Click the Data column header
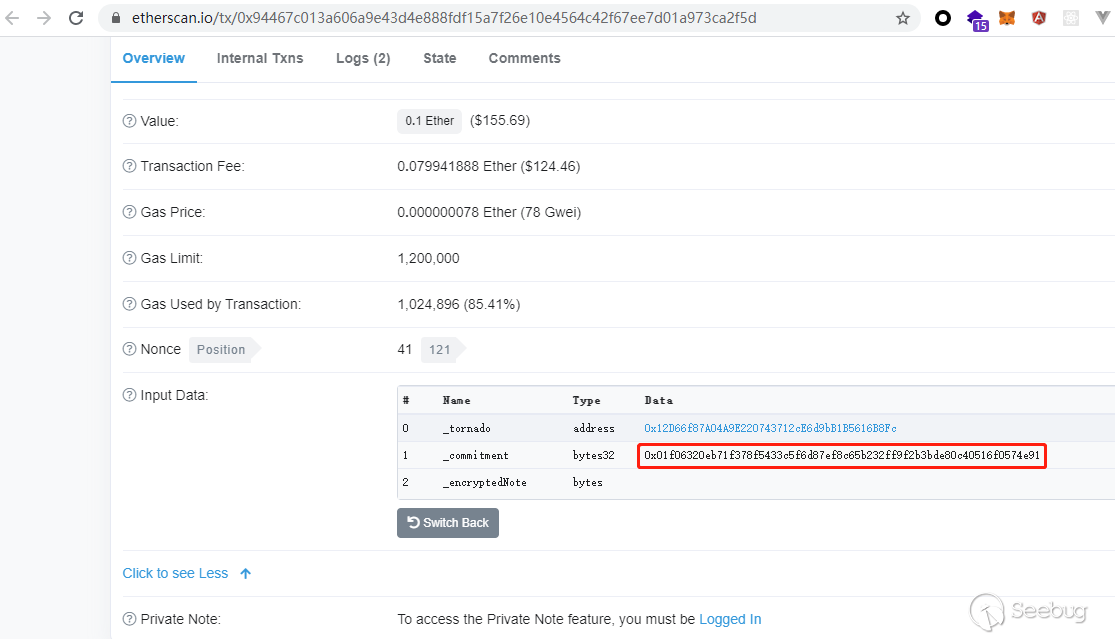 tap(658, 400)
